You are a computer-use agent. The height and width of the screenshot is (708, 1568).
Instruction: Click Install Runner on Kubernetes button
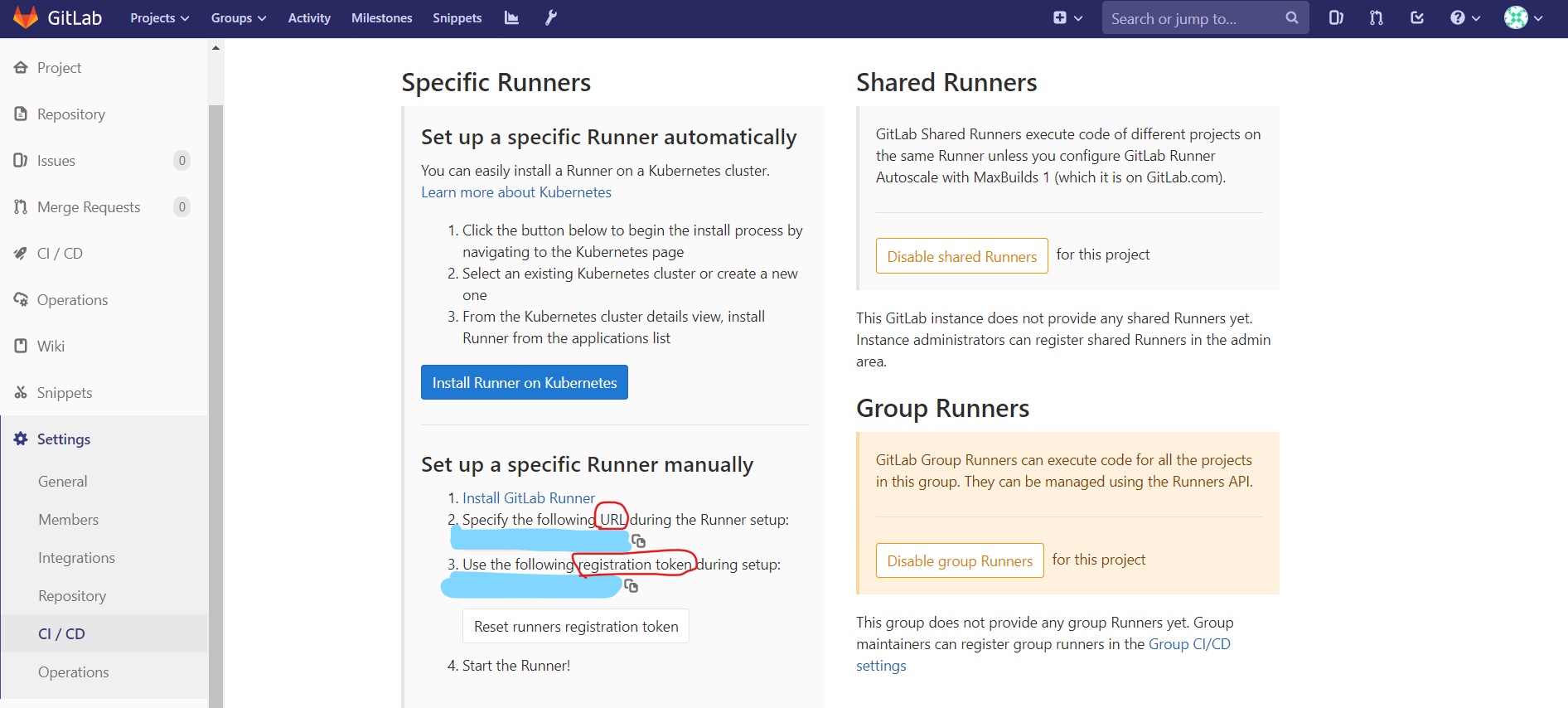(x=525, y=382)
